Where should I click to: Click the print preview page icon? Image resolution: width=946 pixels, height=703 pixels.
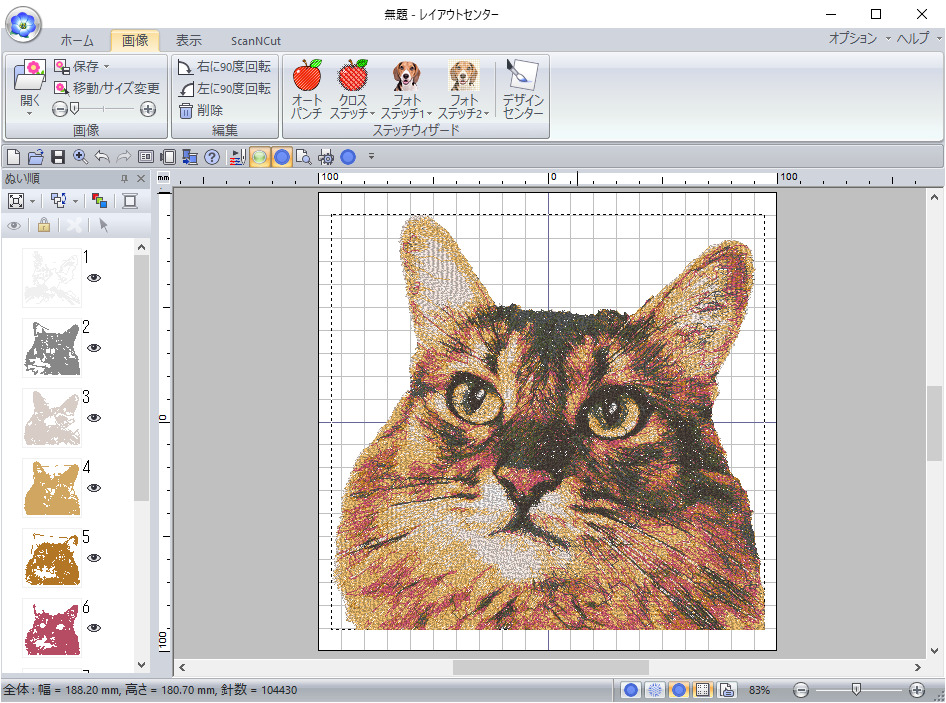point(303,157)
